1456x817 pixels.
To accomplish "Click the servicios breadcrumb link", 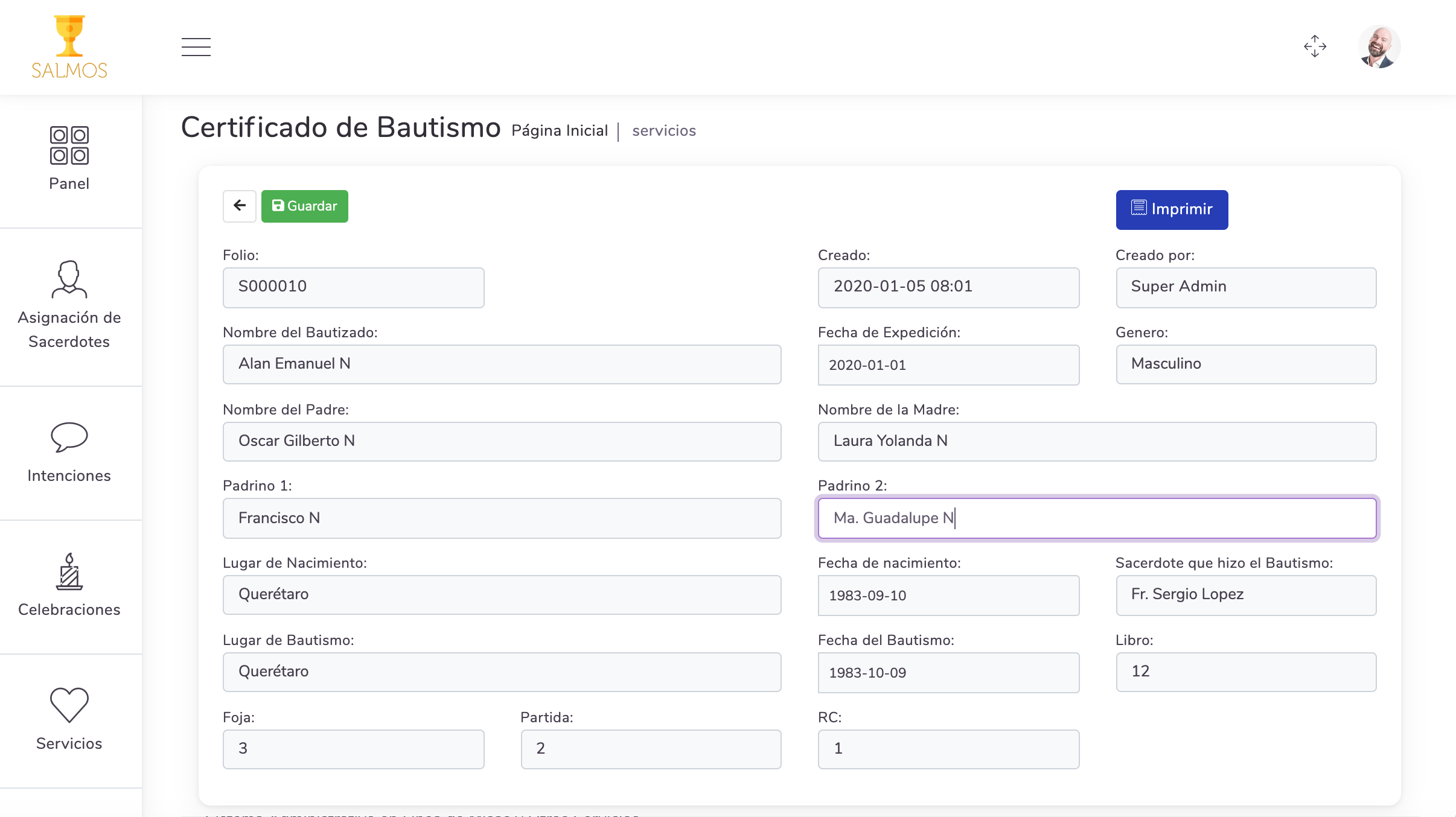I will pyautogui.click(x=663, y=131).
